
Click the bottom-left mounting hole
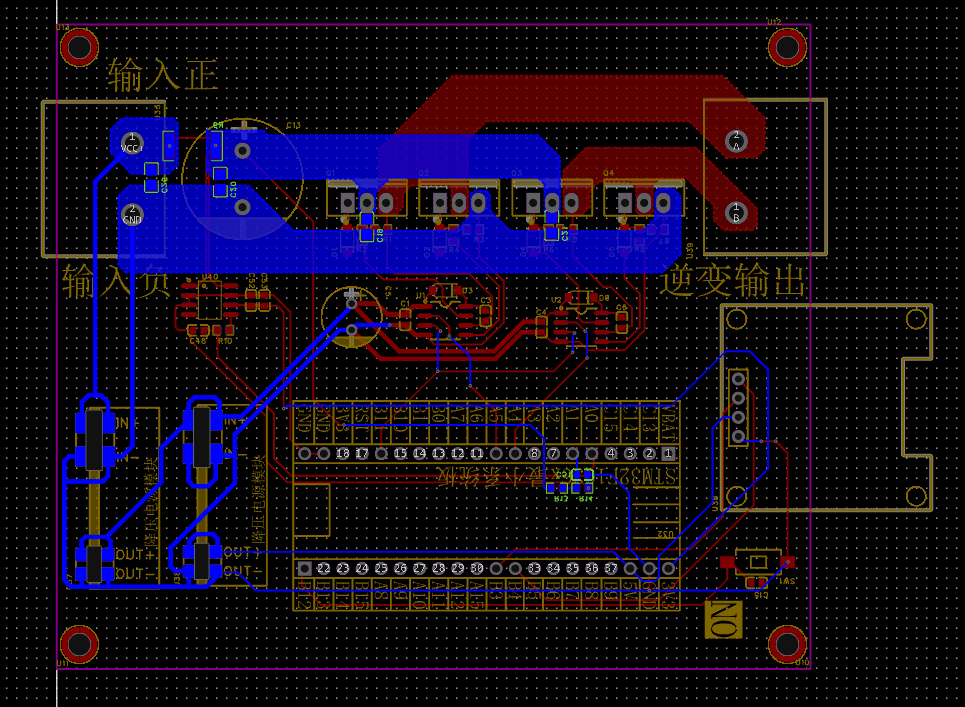tap(79, 645)
